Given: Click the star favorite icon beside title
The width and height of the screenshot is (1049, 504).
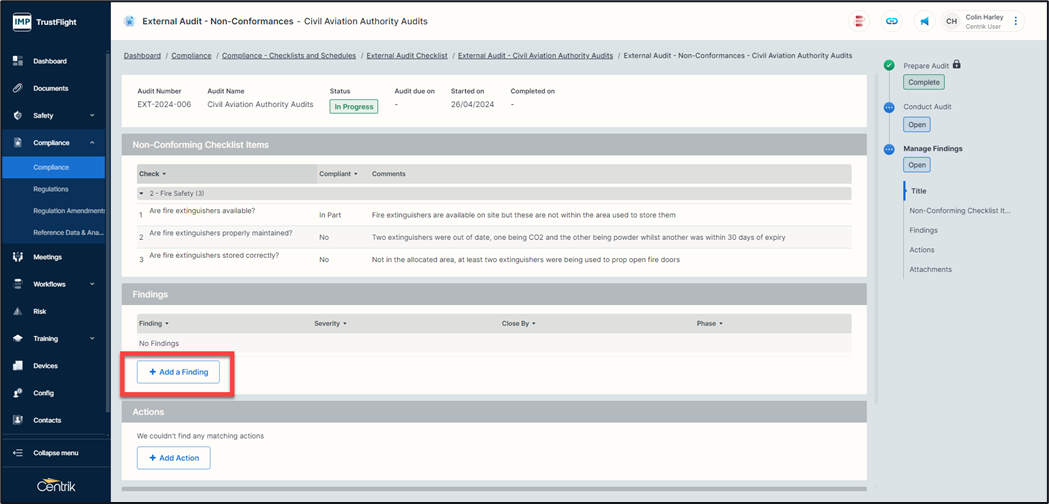Looking at the screenshot, I should click(129, 21).
